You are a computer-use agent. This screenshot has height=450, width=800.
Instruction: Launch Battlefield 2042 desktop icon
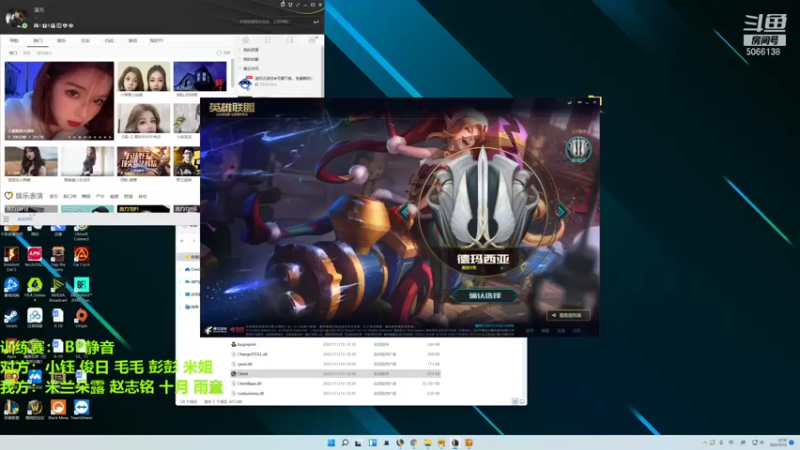[x=81, y=290]
